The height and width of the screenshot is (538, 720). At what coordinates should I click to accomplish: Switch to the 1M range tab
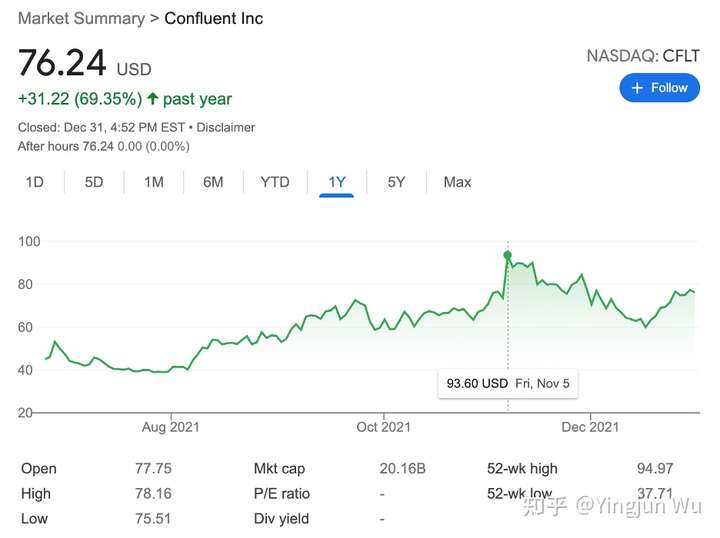coord(154,182)
